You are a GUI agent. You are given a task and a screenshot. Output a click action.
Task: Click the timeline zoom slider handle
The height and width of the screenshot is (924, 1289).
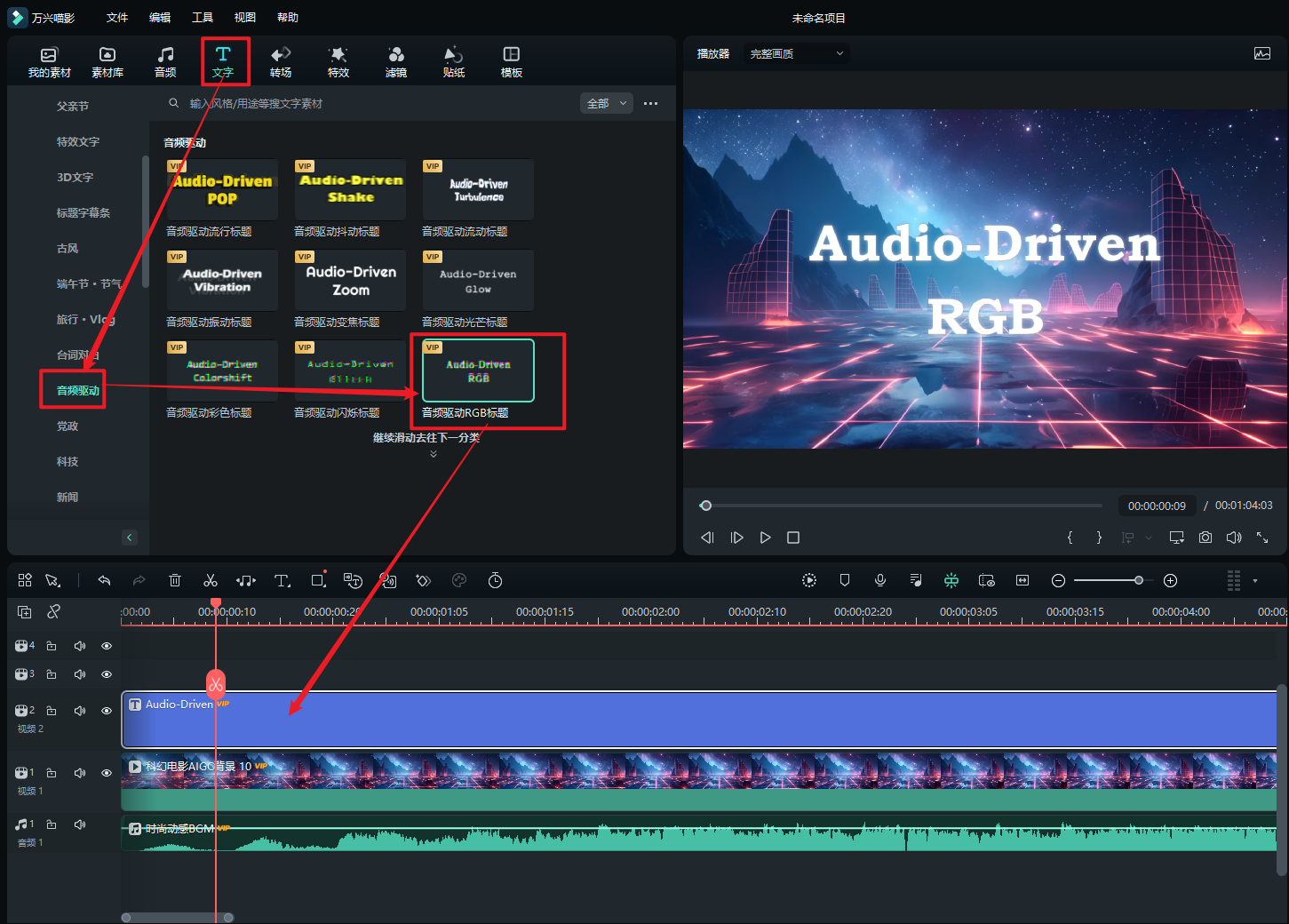click(x=1139, y=581)
